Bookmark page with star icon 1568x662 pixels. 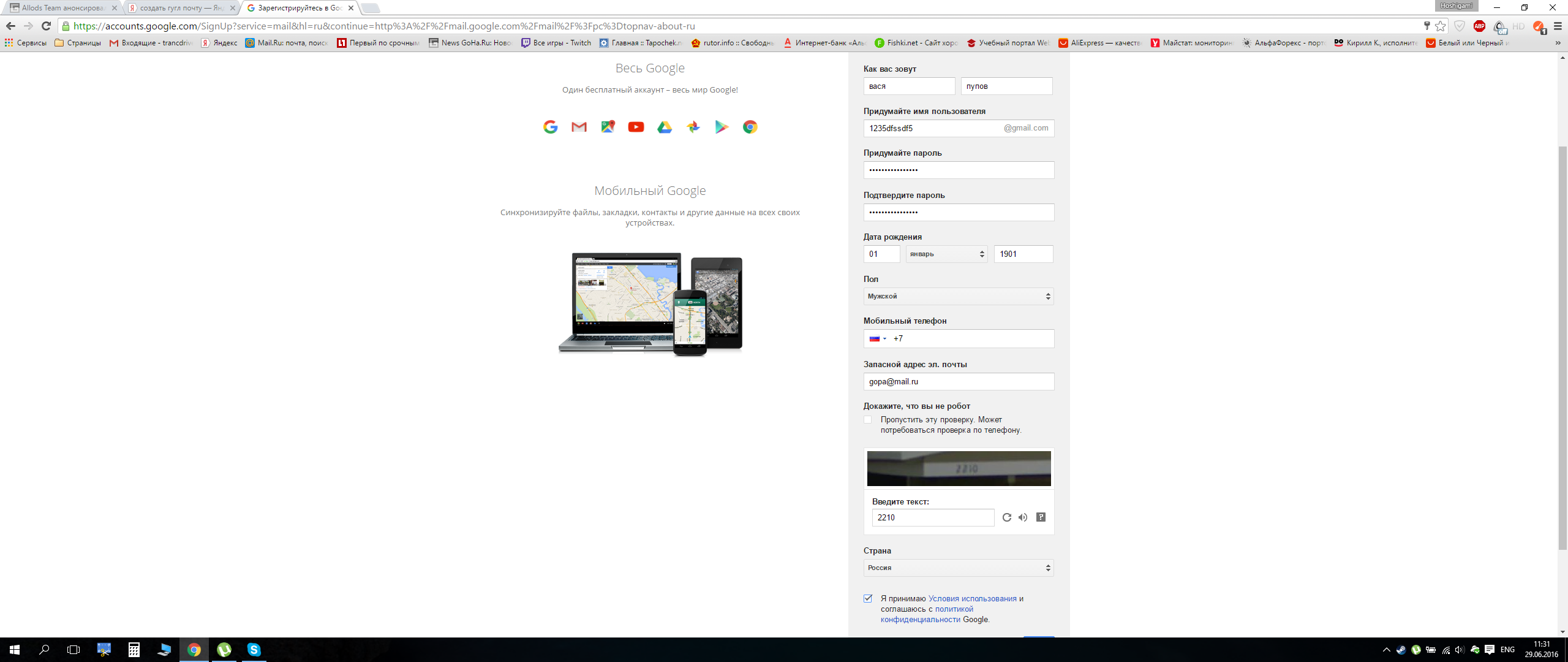point(1441,26)
